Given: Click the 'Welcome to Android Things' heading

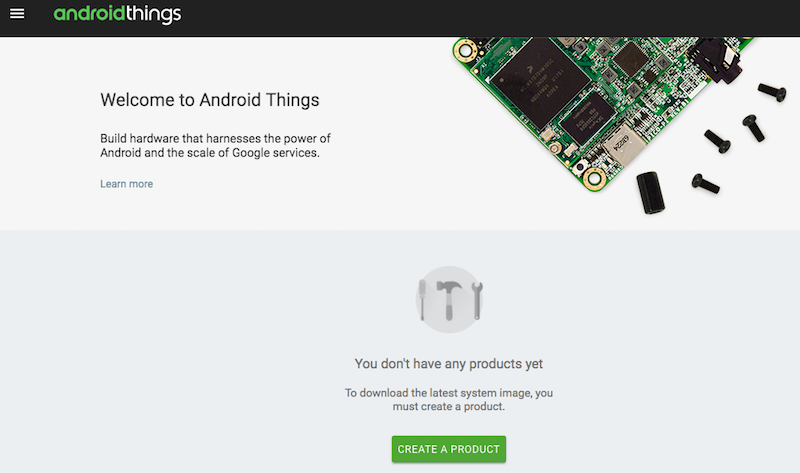Looking at the screenshot, I should tap(210, 100).
